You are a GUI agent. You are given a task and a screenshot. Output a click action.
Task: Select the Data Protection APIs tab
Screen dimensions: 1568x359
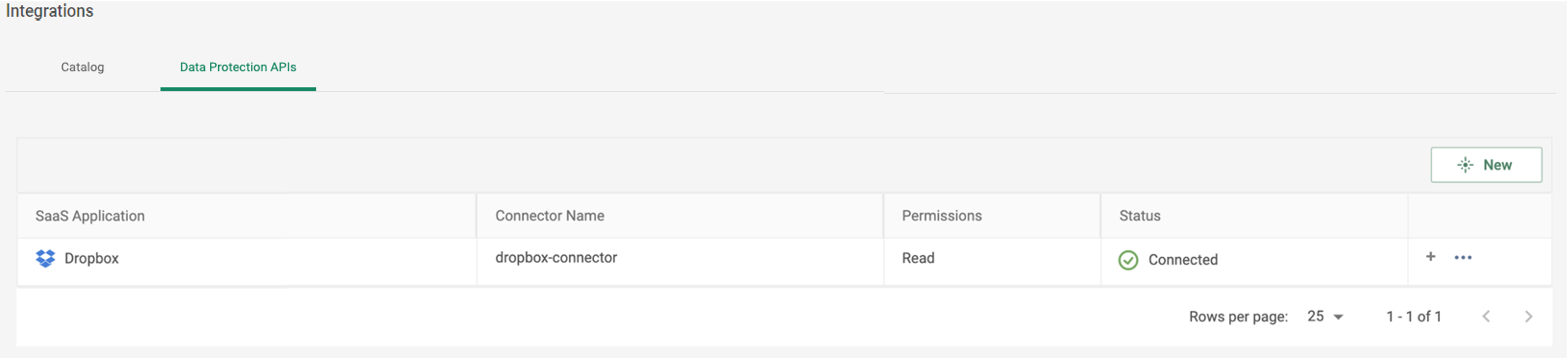tap(238, 67)
